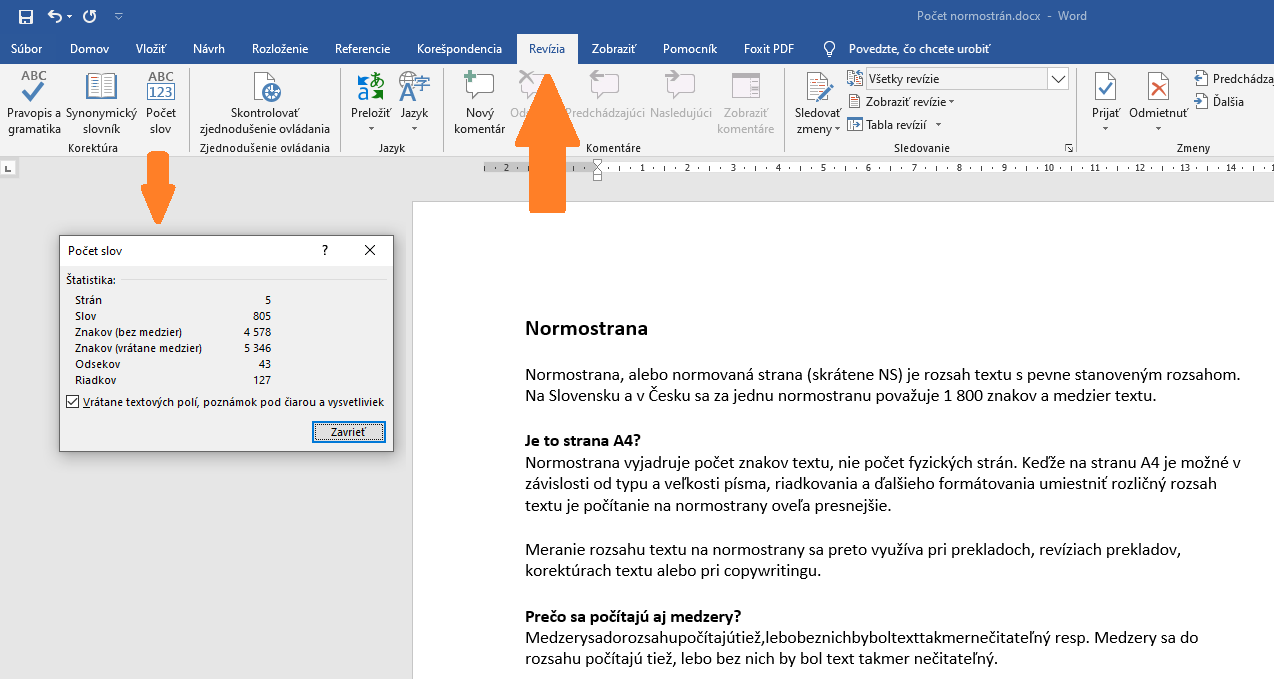Open the Korešpondencia tab
The image size is (1274, 679).
coord(459,49)
